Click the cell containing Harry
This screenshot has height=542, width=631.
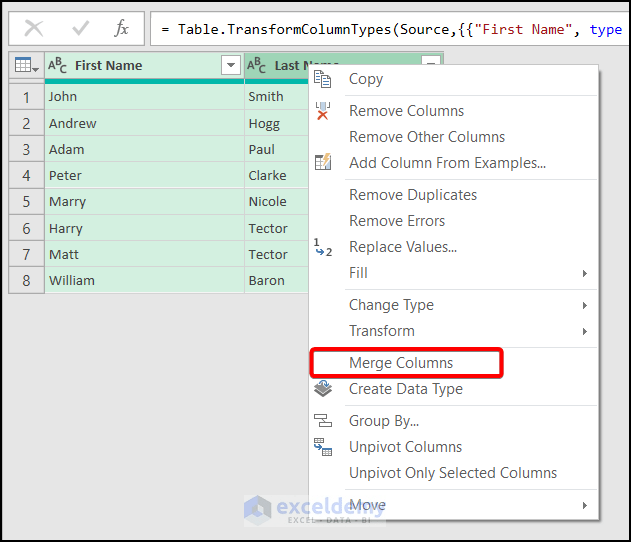click(x=144, y=228)
